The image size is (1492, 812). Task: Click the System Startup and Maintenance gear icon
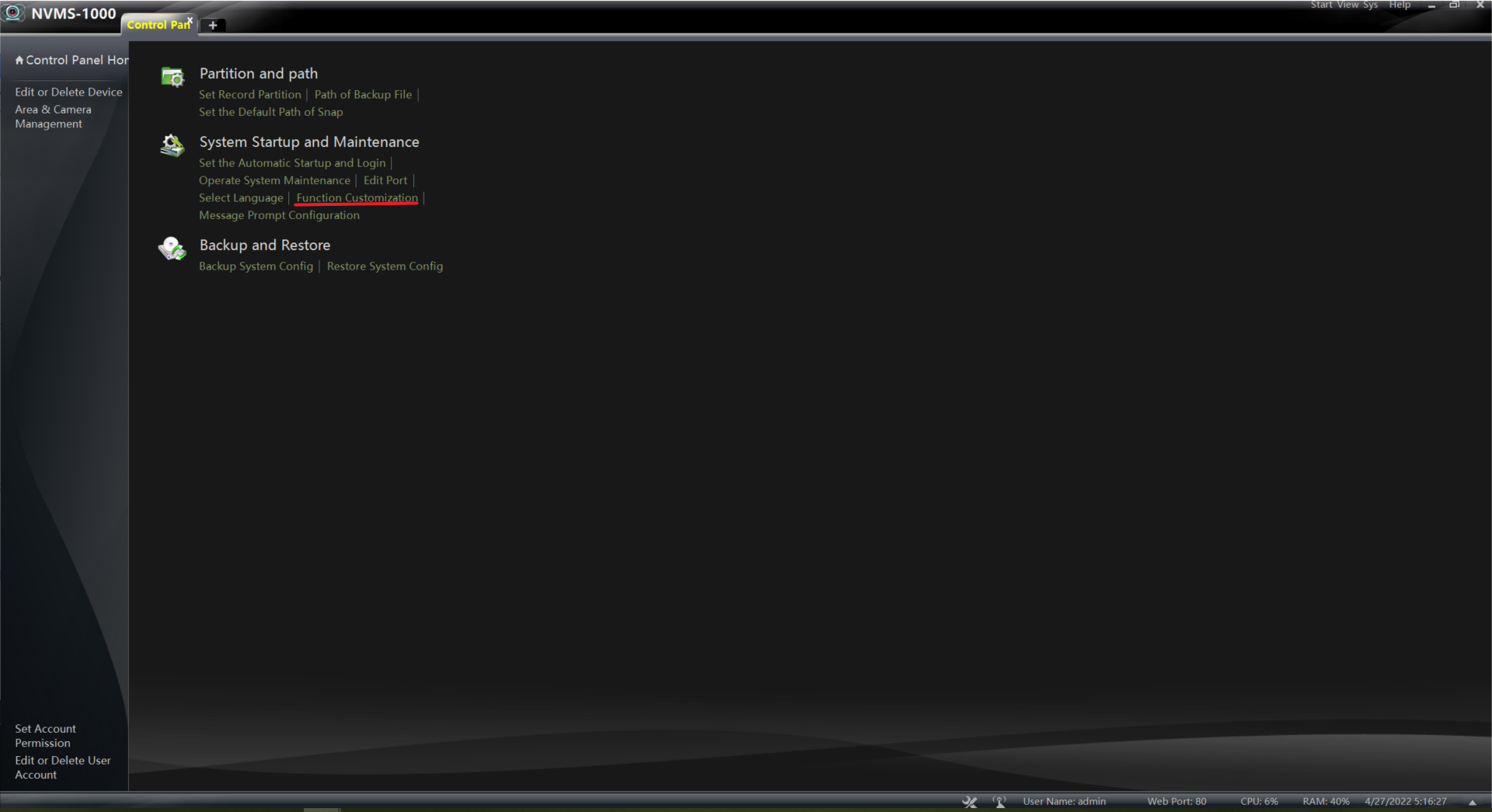point(172,145)
